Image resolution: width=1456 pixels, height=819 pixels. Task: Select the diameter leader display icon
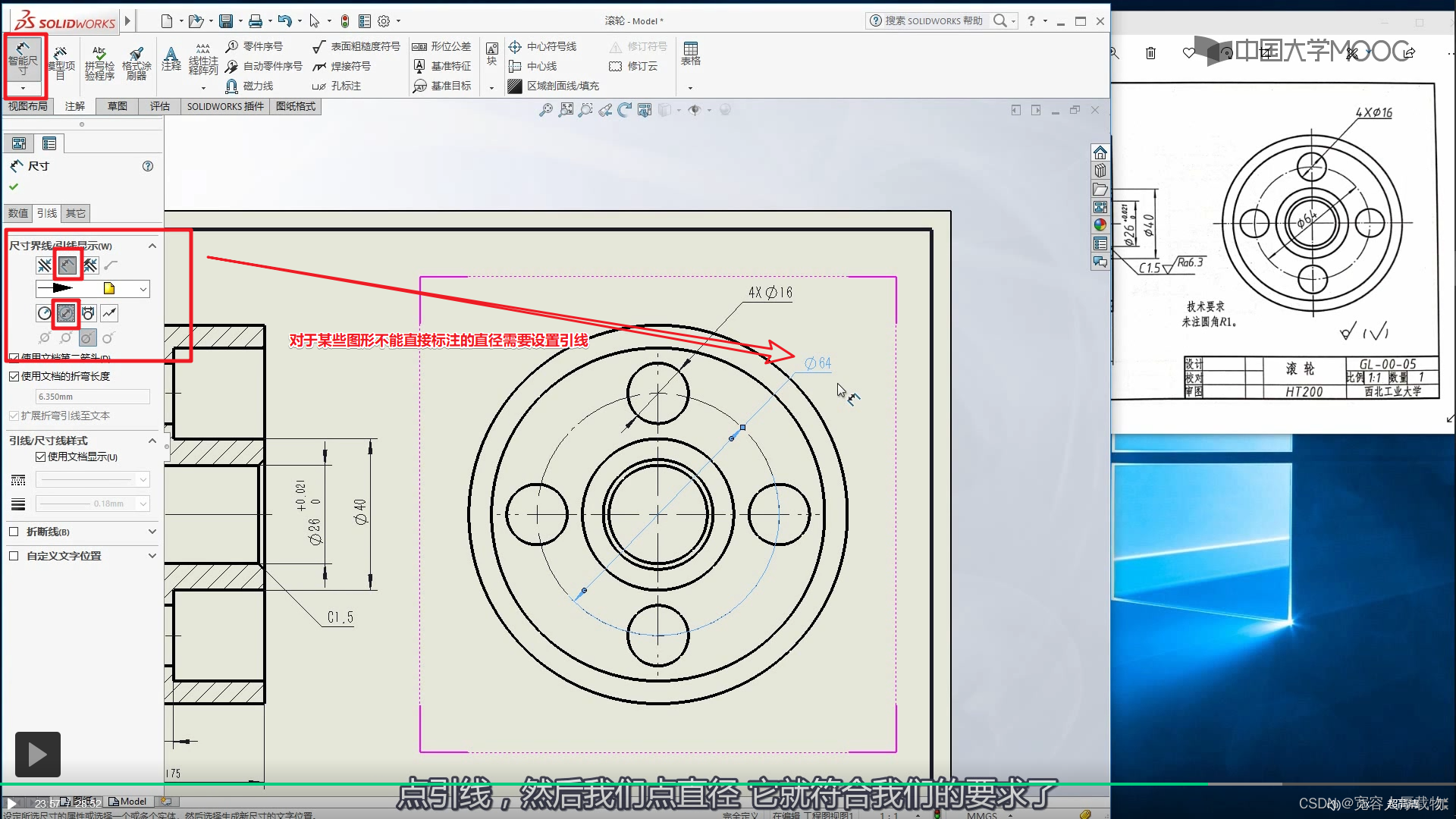tap(66, 313)
